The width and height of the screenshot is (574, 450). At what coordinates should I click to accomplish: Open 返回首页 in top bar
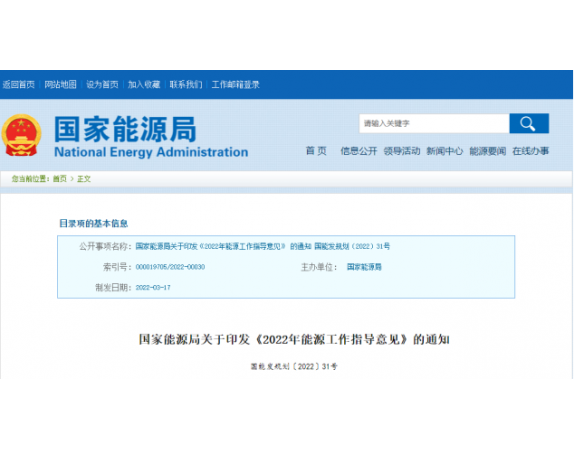pyautogui.click(x=19, y=85)
